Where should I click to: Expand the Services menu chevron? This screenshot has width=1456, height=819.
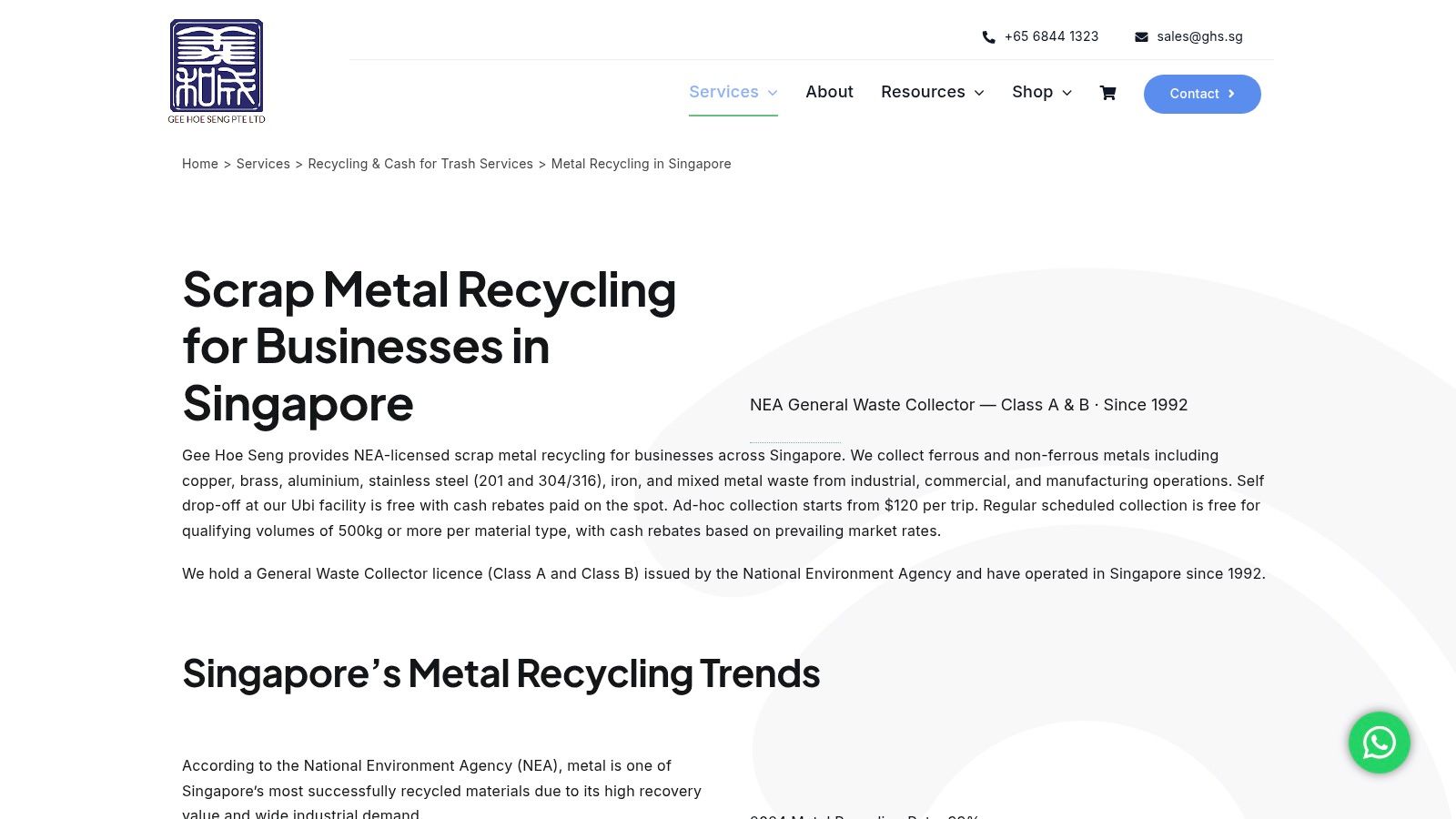point(773,93)
